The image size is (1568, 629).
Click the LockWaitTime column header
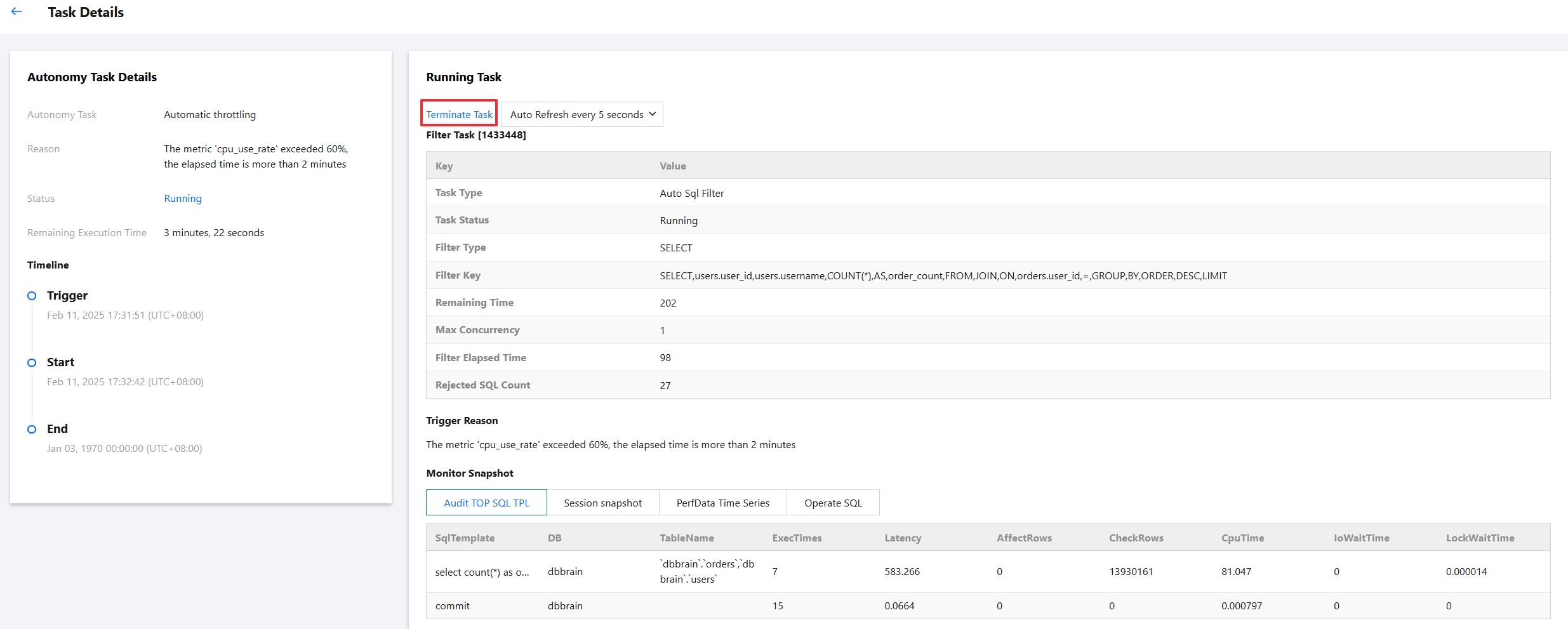pos(1480,538)
